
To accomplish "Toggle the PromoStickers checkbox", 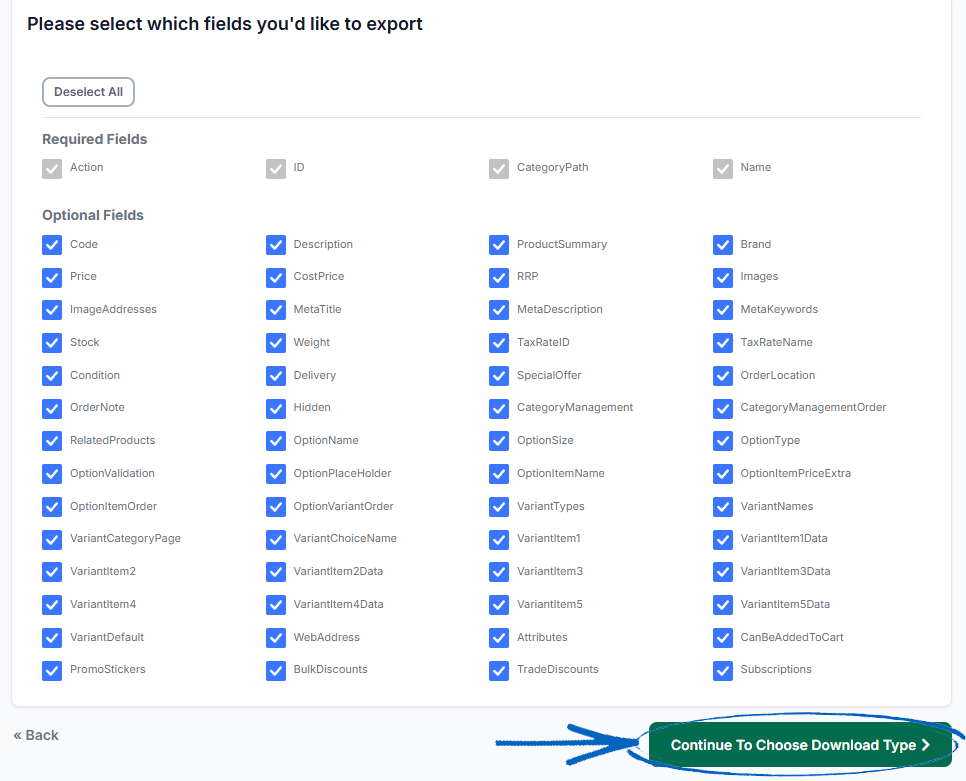I will tap(52, 671).
